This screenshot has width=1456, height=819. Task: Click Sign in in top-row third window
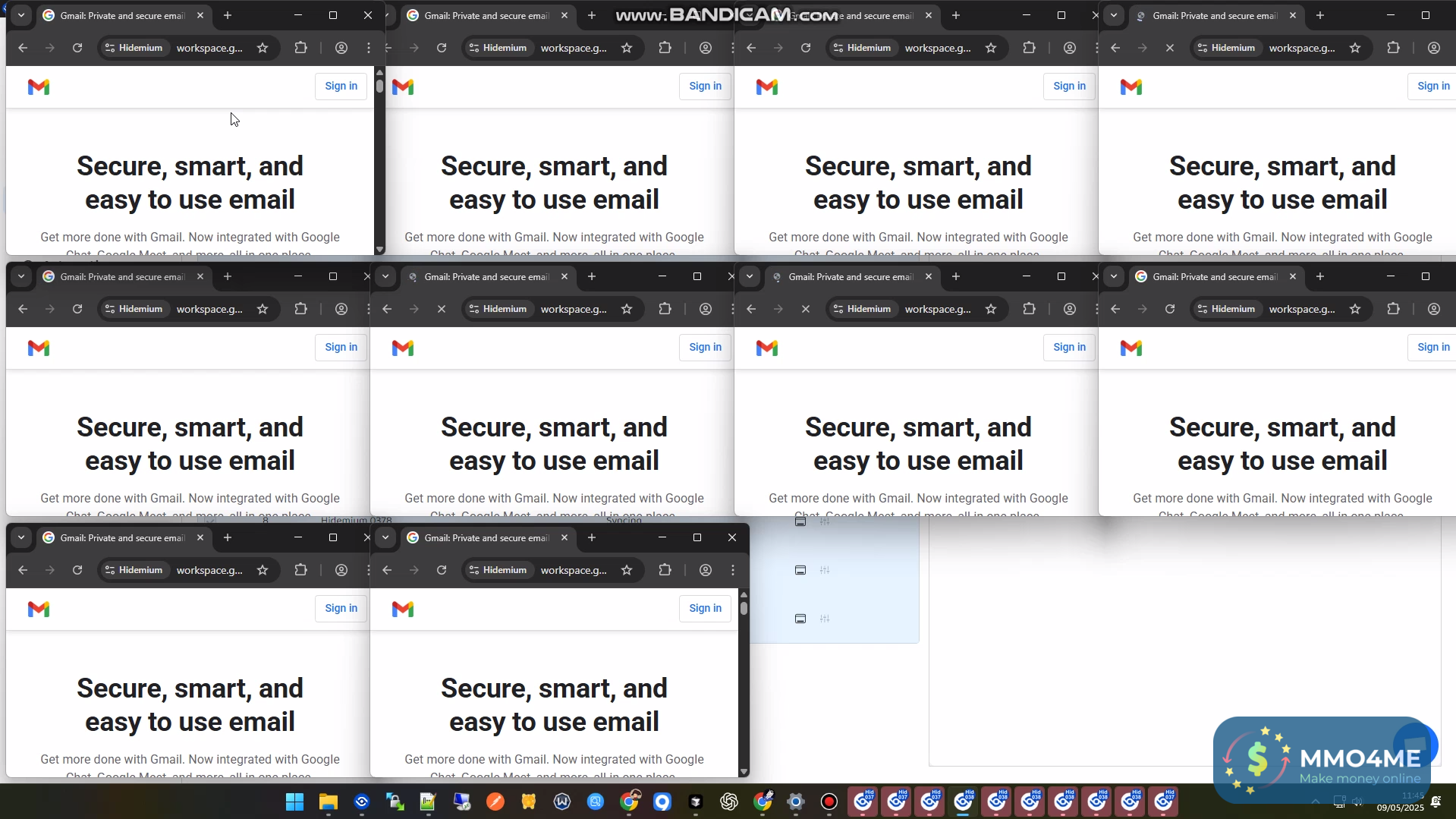1070,86
